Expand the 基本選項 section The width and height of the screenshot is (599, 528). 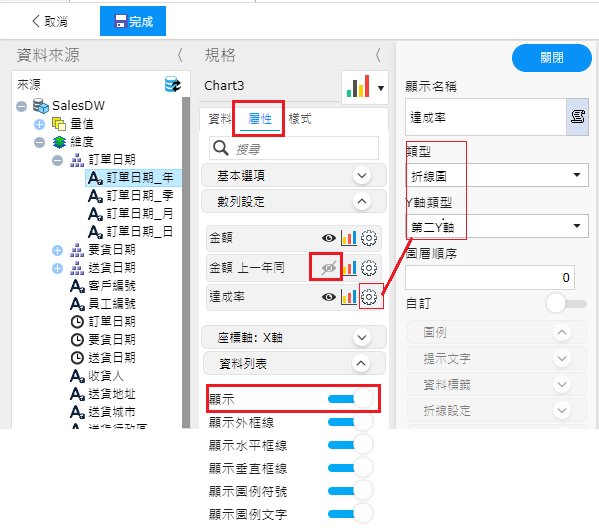pos(294,175)
